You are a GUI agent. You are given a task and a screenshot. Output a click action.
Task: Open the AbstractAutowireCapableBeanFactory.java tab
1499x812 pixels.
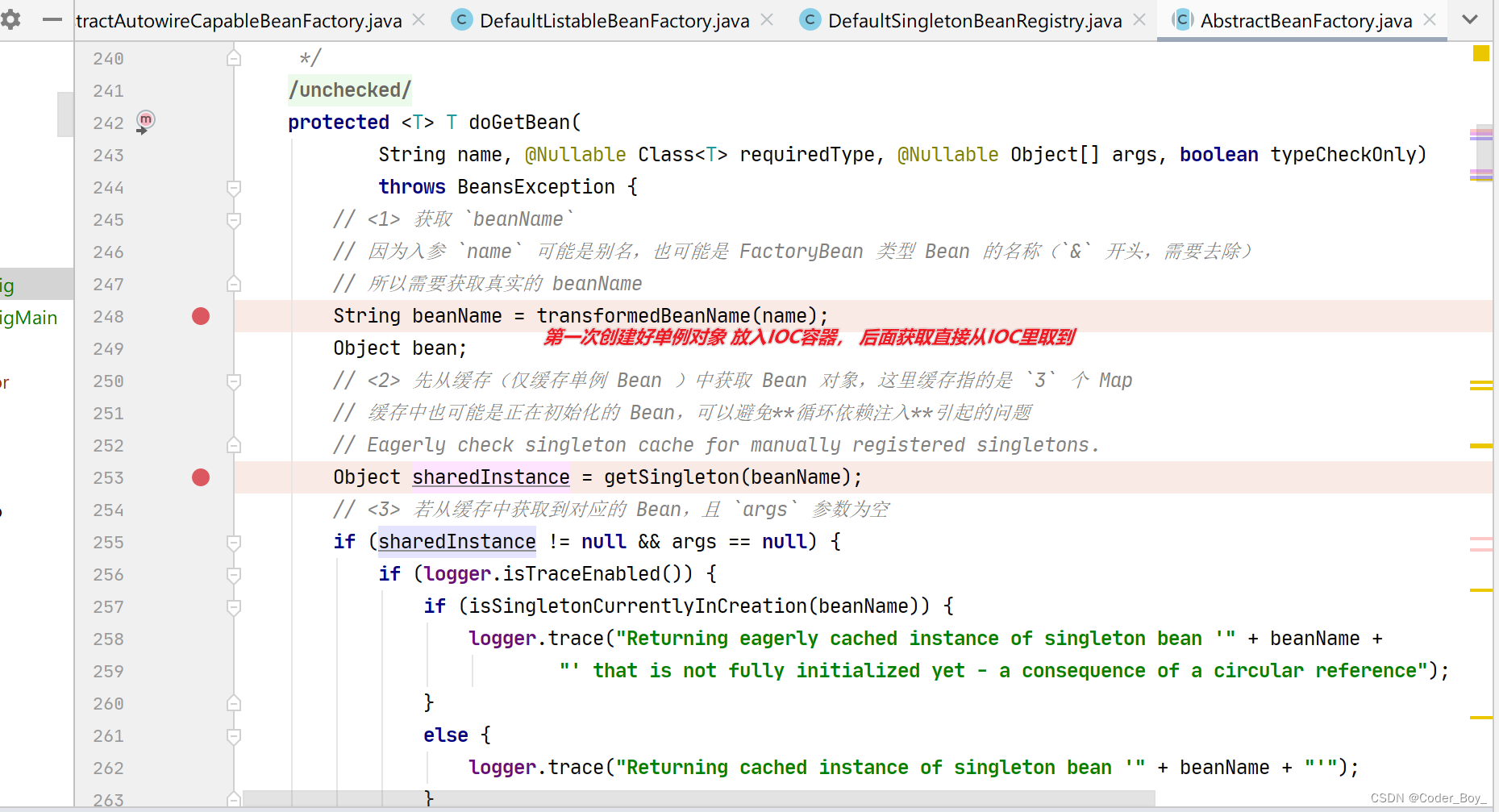(x=239, y=21)
